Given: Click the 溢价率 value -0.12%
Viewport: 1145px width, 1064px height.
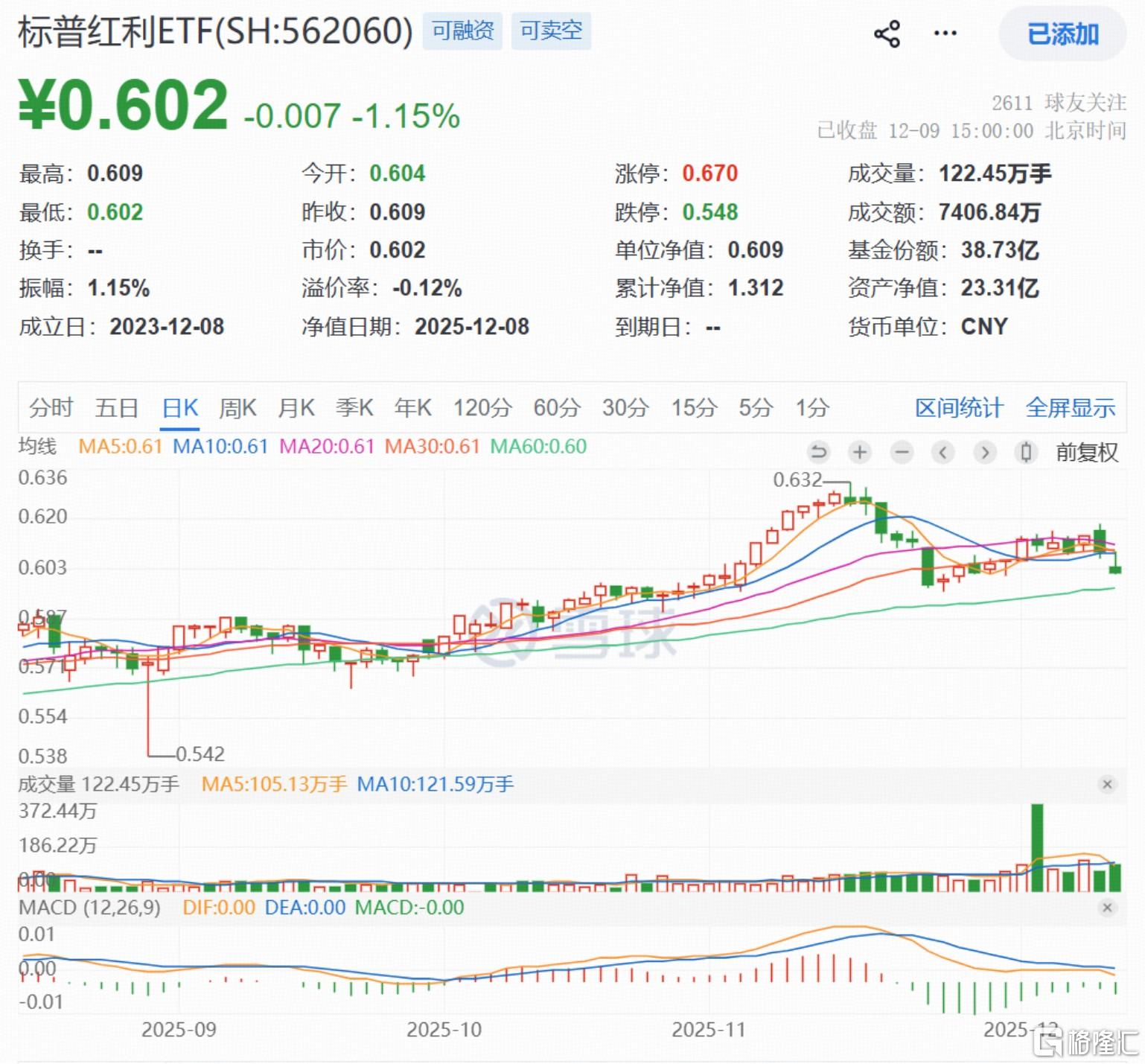Looking at the screenshot, I should (427, 288).
